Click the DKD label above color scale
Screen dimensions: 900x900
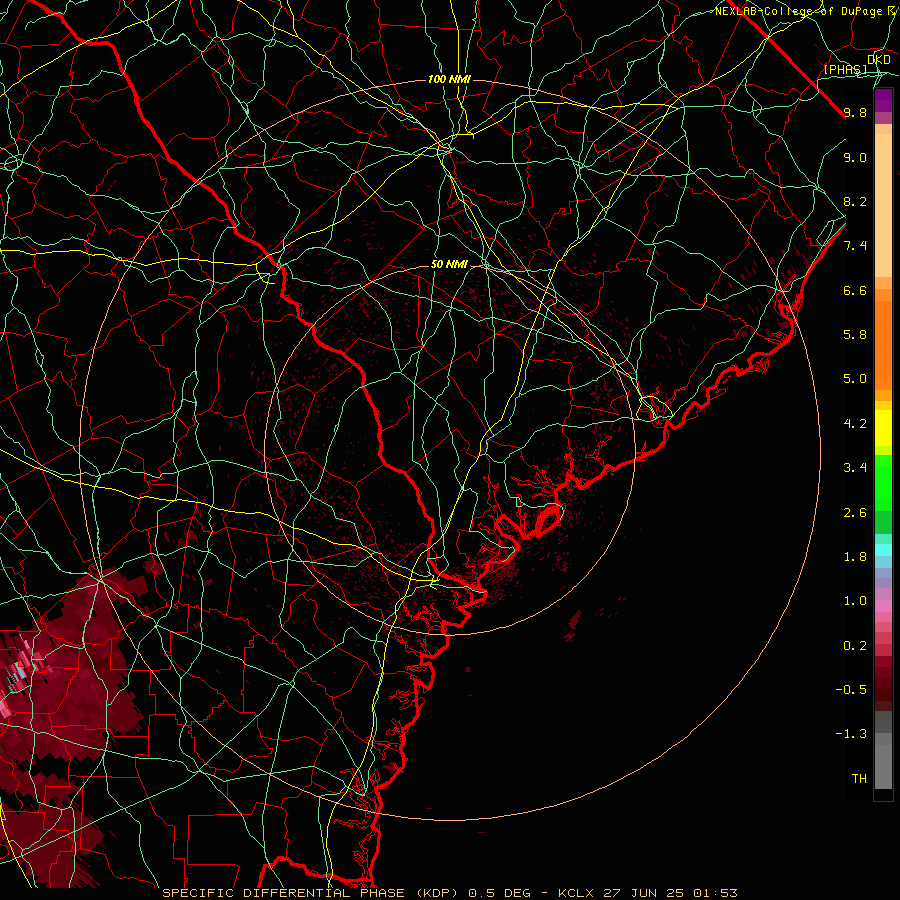[x=879, y=60]
